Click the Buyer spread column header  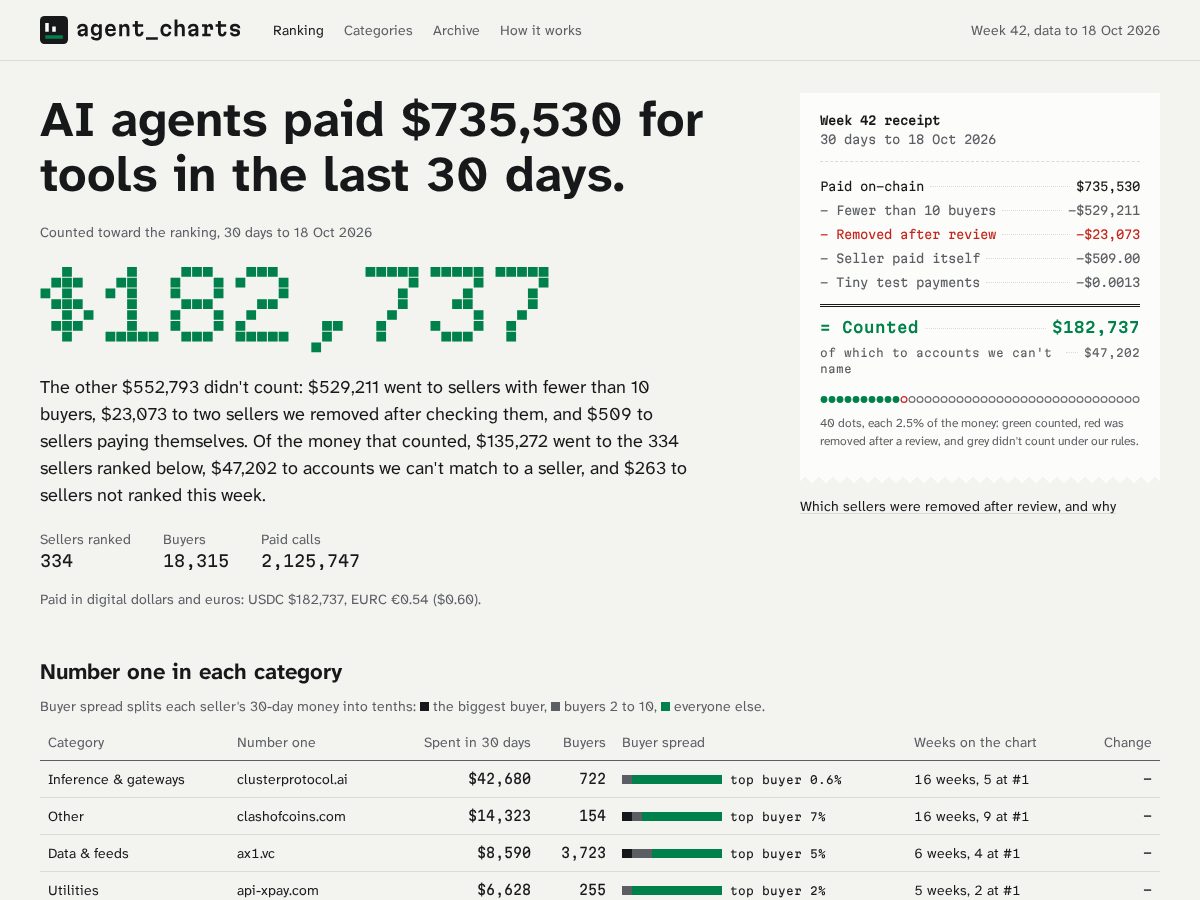pyautogui.click(x=663, y=743)
